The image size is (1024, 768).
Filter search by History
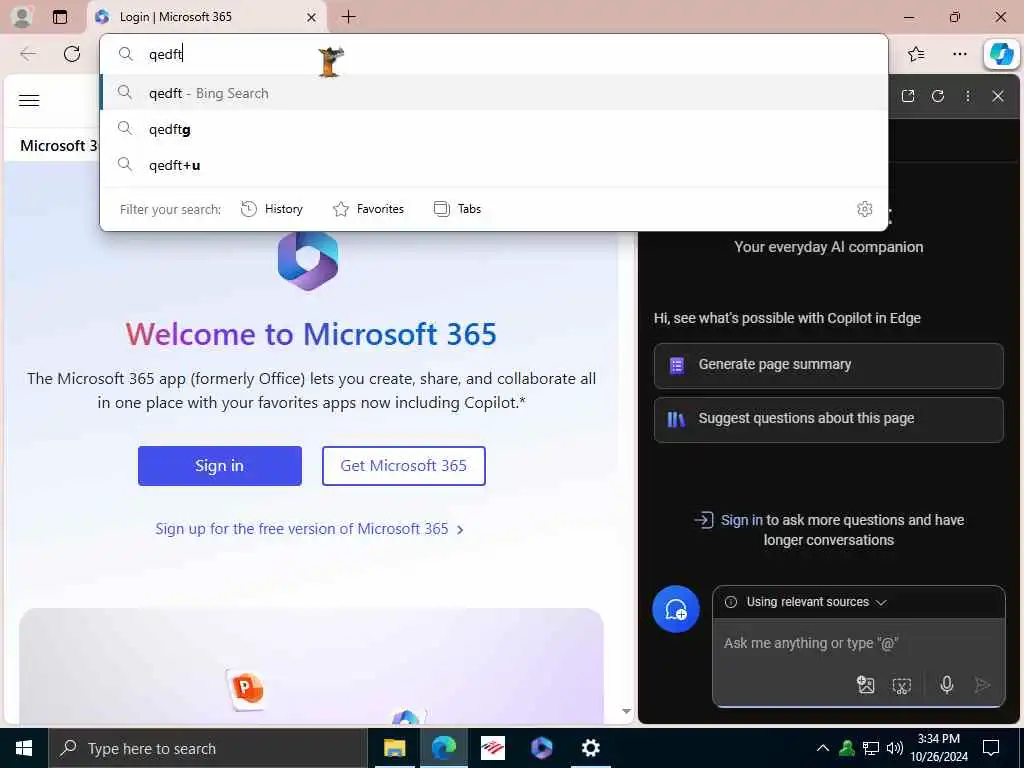[x=272, y=209]
